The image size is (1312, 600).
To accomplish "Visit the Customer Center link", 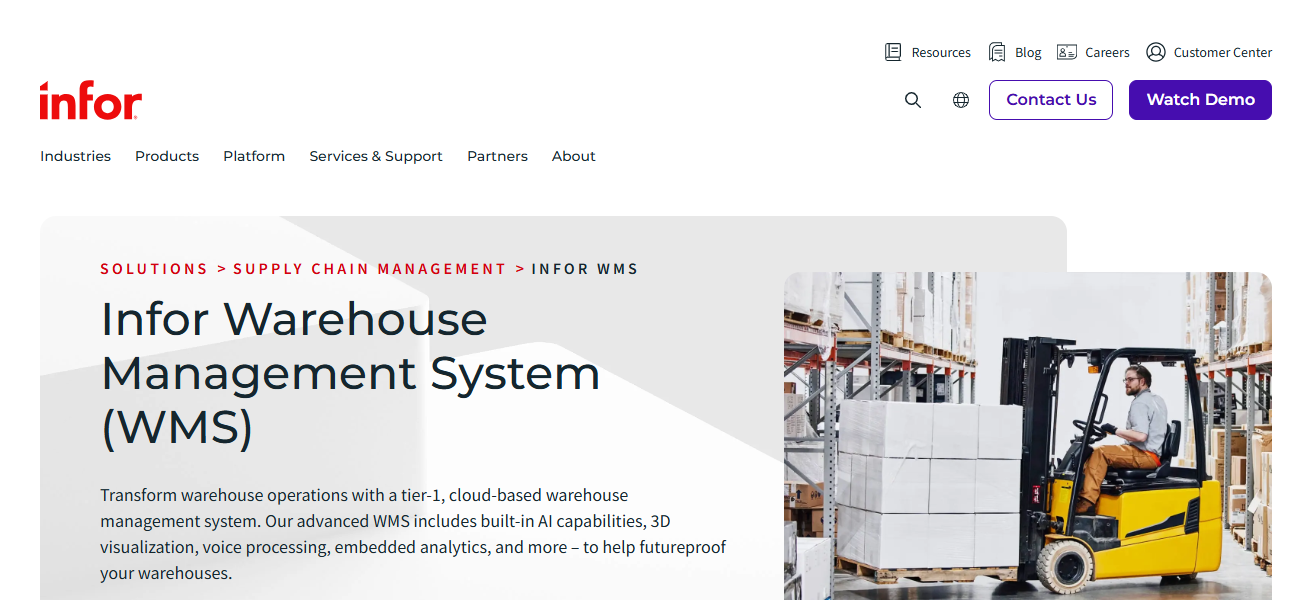I will pos(1223,52).
